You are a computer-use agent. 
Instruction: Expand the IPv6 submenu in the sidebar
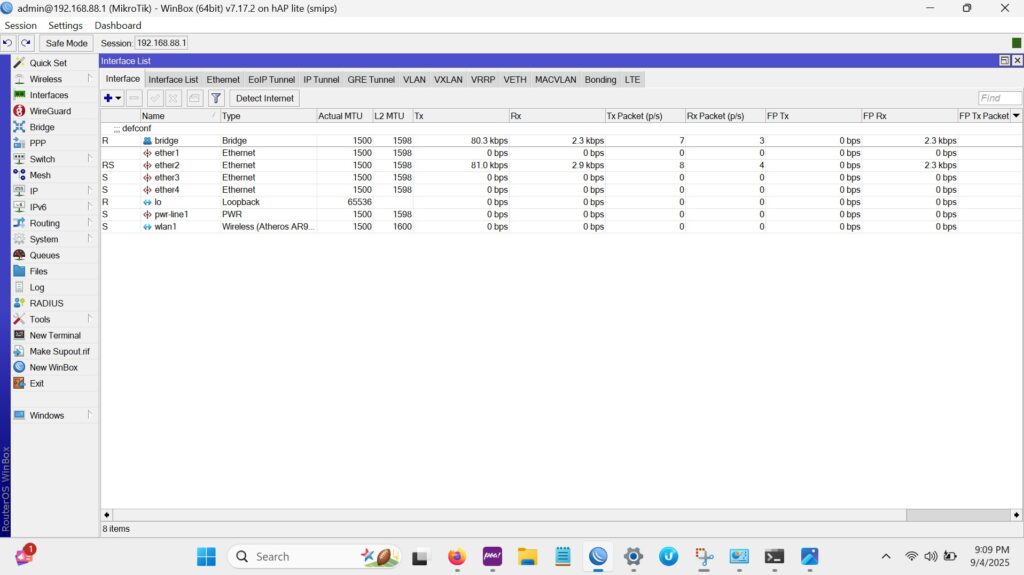(89, 206)
